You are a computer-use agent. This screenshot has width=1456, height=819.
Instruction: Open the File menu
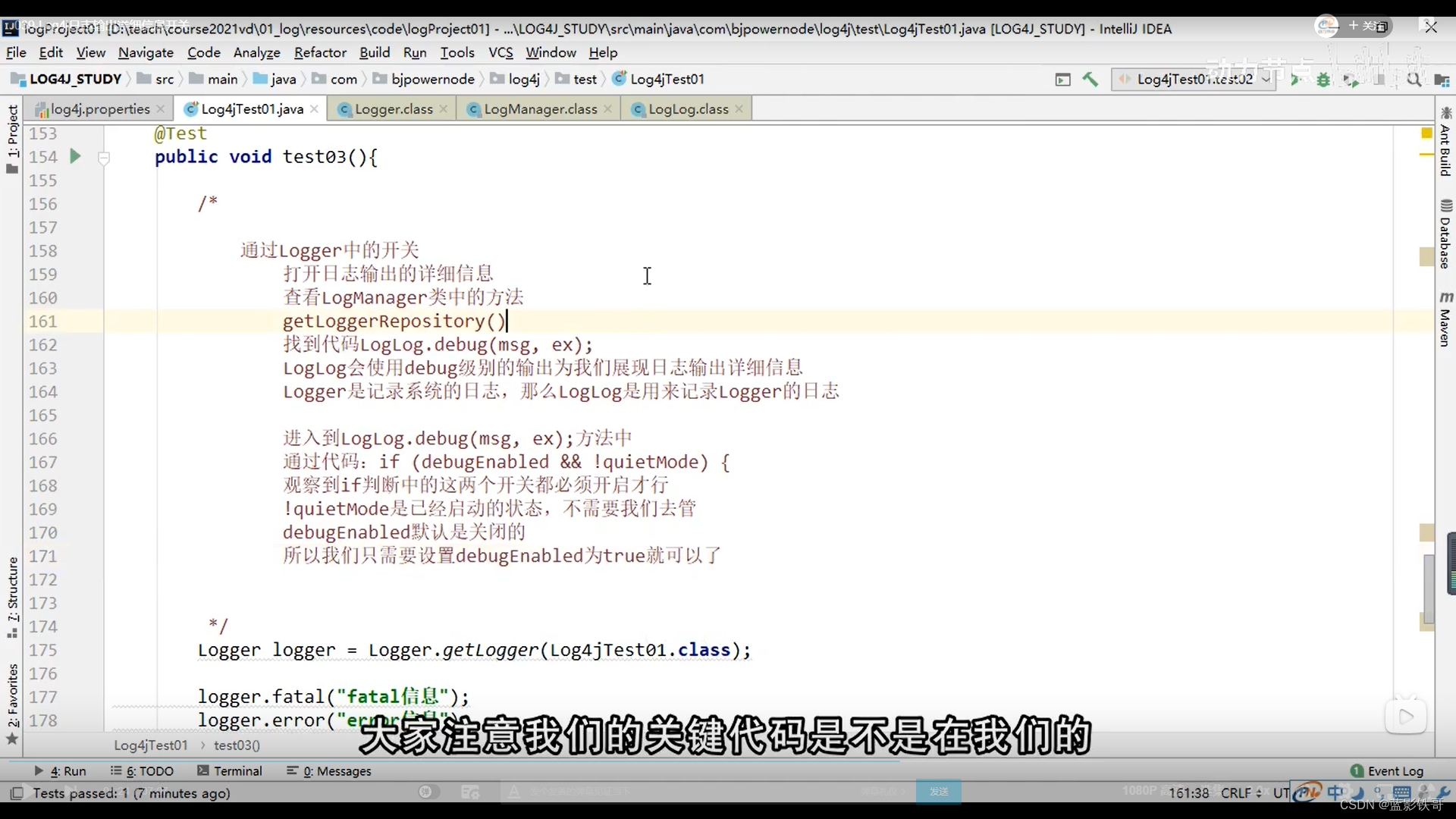pos(16,52)
